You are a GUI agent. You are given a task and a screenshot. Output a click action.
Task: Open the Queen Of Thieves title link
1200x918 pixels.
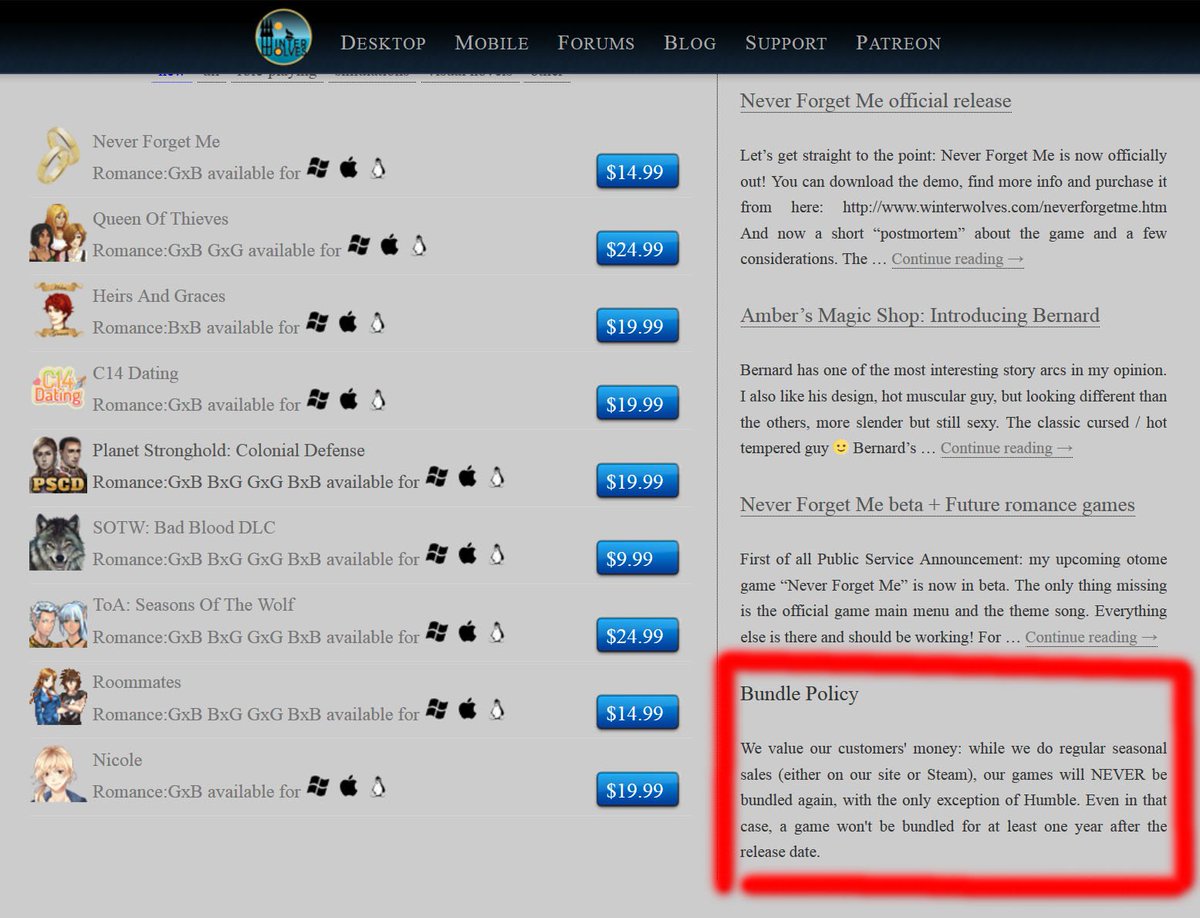pos(160,219)
